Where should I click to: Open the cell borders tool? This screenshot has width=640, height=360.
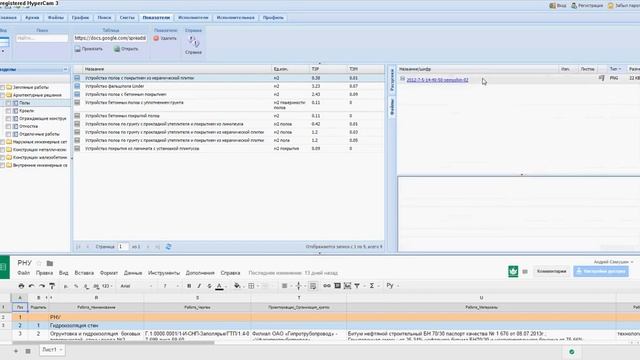(x=251, y=286)
